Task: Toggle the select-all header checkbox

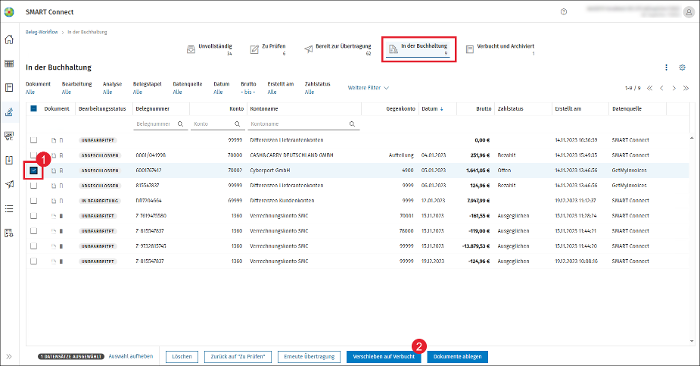Action: [33, 108]
